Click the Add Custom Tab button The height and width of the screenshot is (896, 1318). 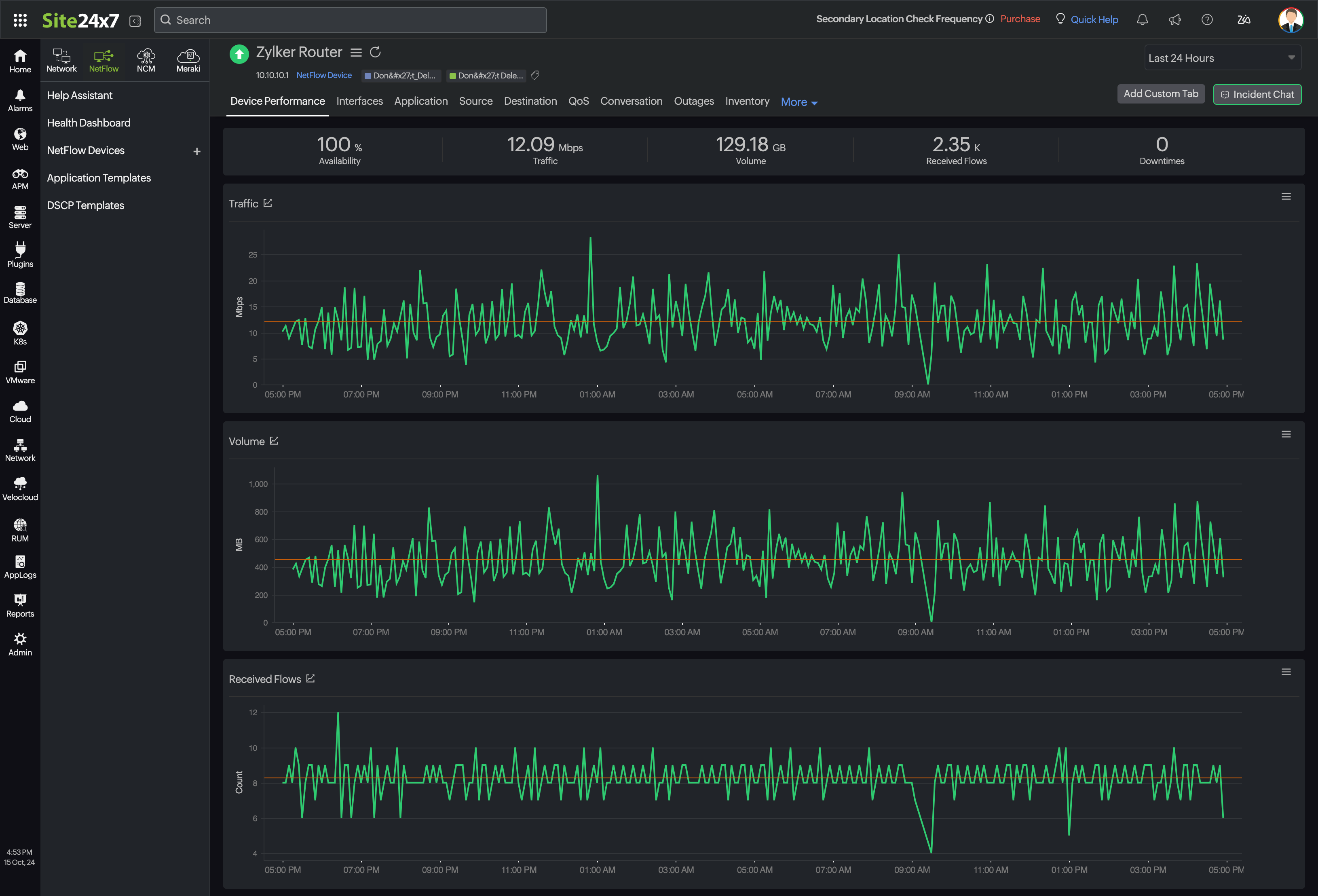pos(1161,93)
